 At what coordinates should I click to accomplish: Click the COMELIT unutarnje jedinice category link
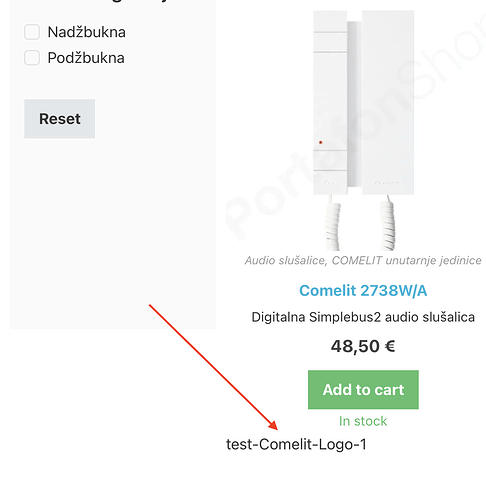(x=407, y=260)
